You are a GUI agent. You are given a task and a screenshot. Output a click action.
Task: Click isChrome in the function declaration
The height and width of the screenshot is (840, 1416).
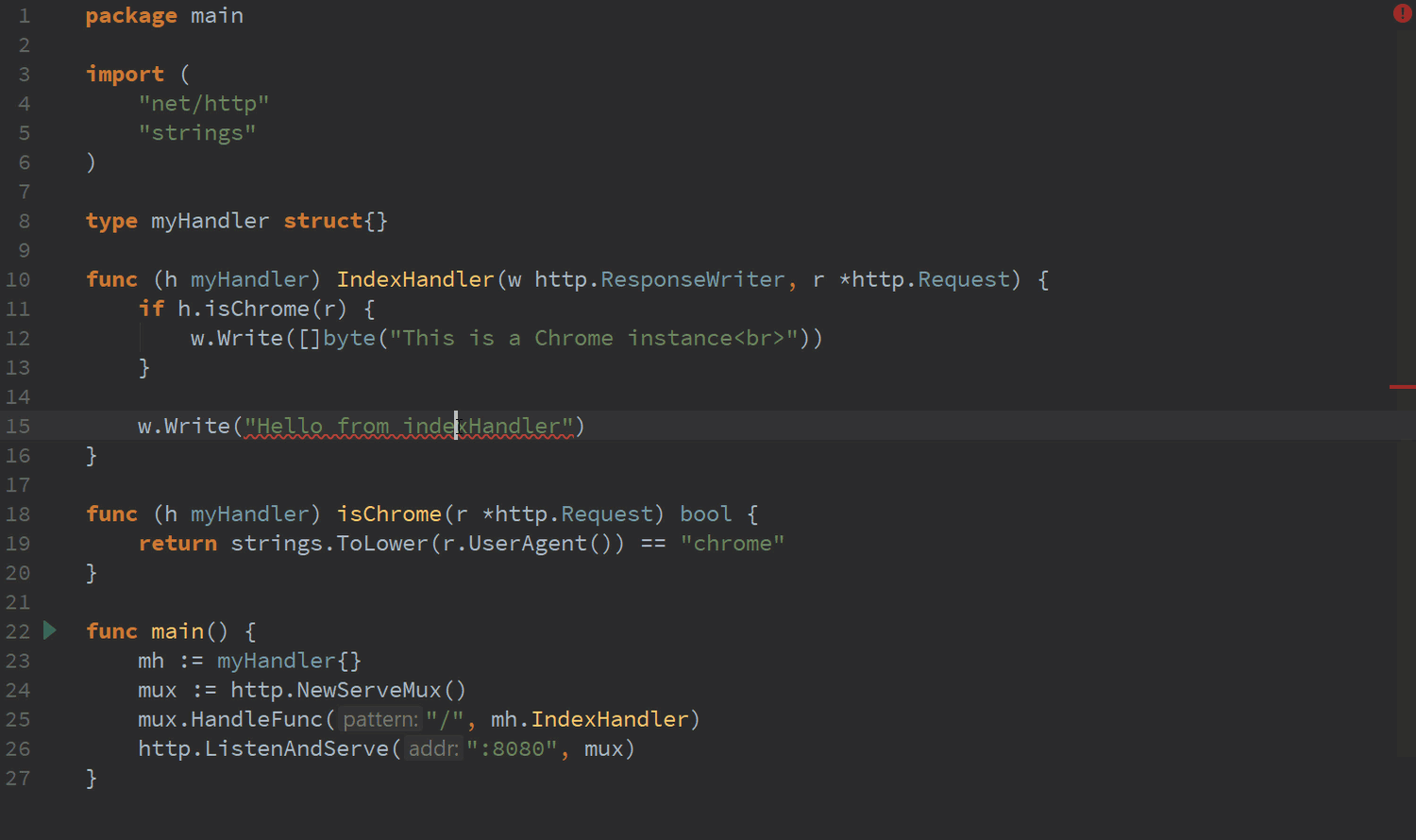[389, 514]
